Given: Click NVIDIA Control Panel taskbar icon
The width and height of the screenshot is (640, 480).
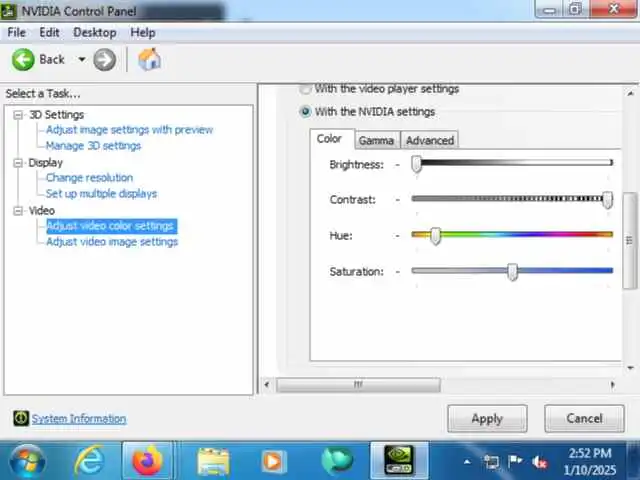Looking at the screenshot, I should (399, 460).
